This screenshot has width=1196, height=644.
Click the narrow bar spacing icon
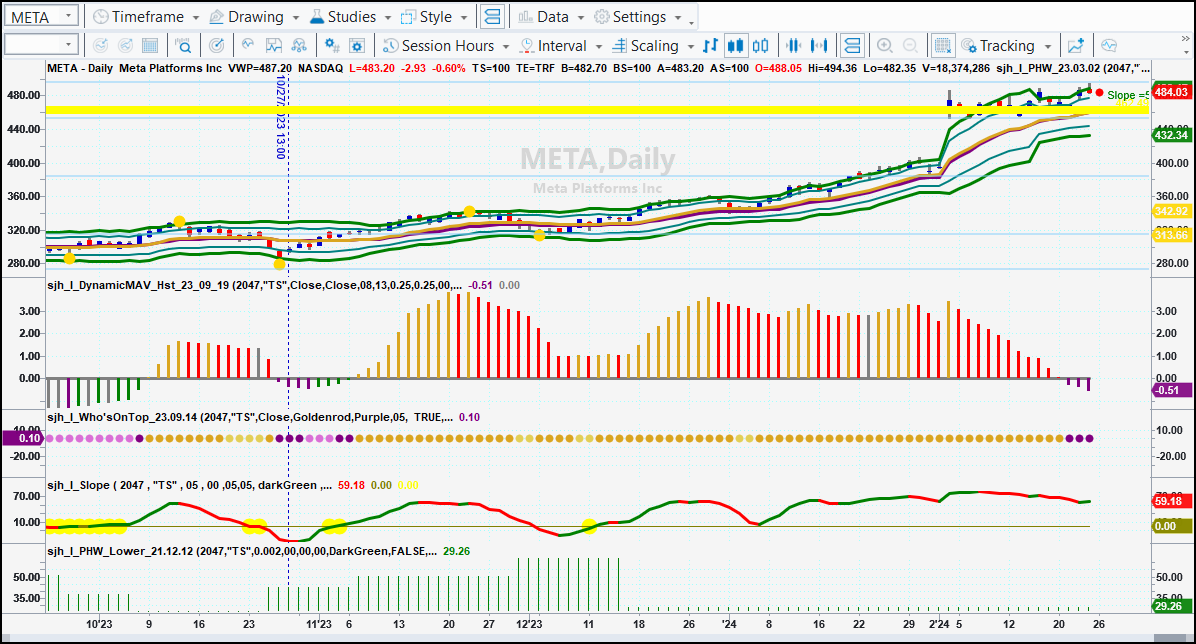(x=793, y=46)
